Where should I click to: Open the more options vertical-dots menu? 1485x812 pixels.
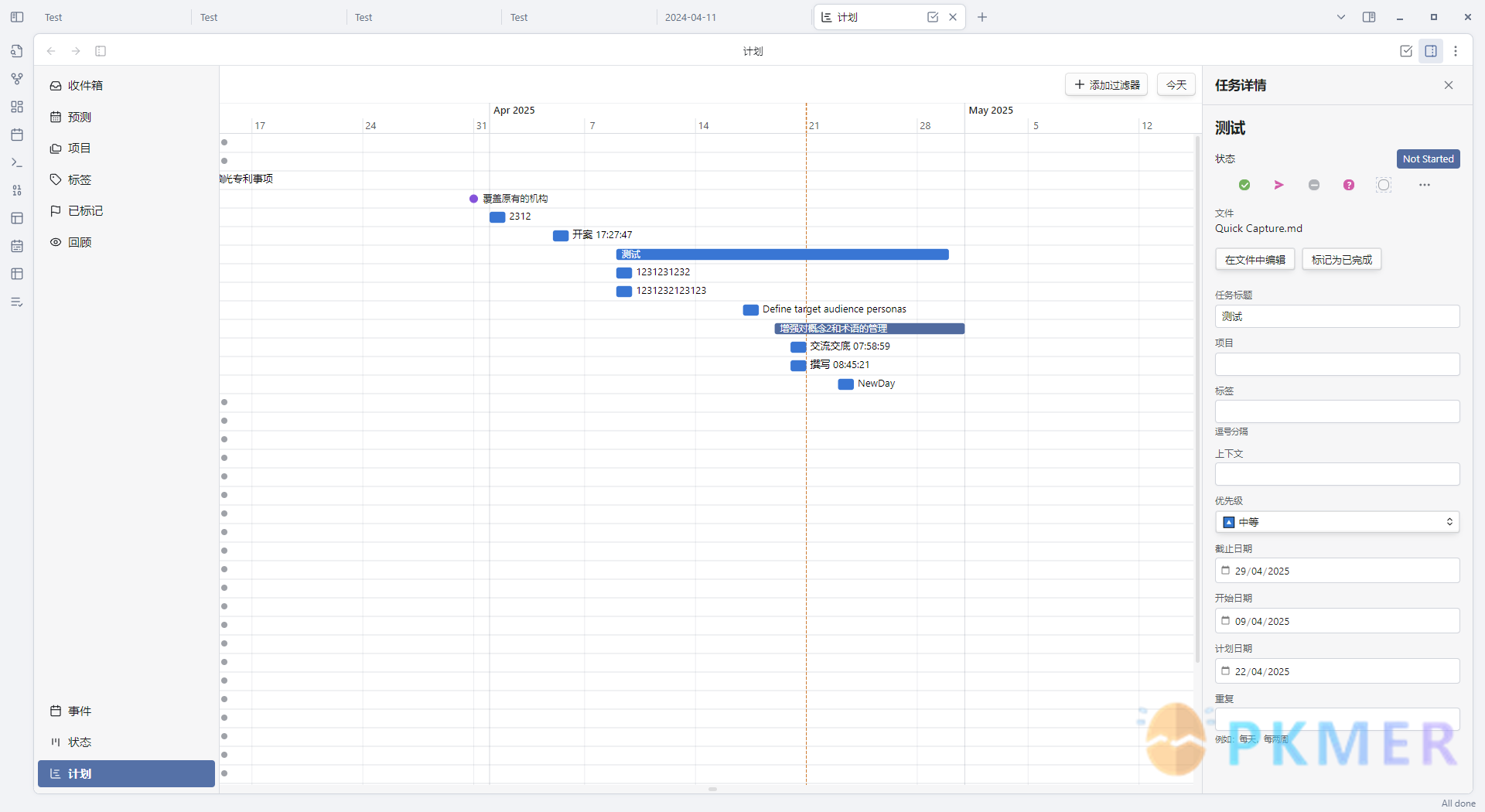(1456, 51)
